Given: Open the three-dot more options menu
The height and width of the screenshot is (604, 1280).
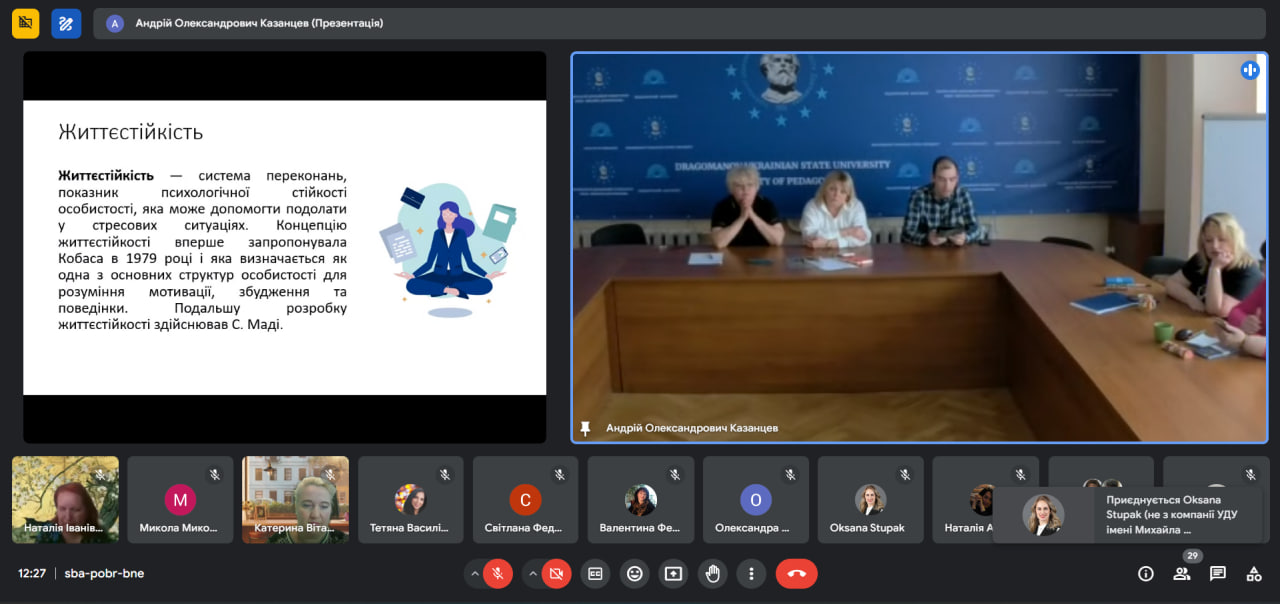Looking at the screenshot, I should point(751,573).
